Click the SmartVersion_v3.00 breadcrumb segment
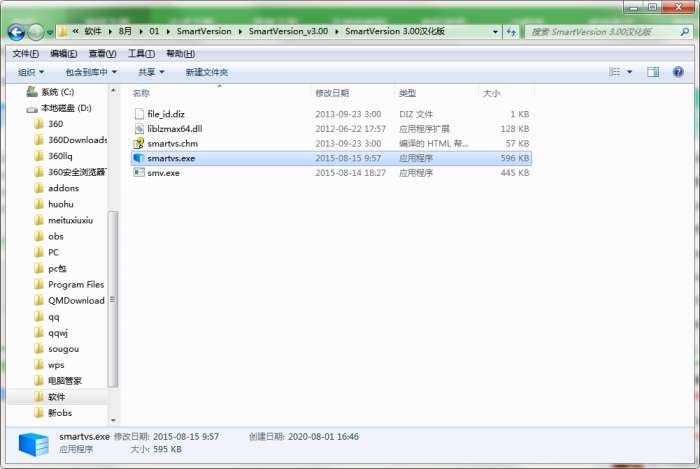 [x=288, y=32]
